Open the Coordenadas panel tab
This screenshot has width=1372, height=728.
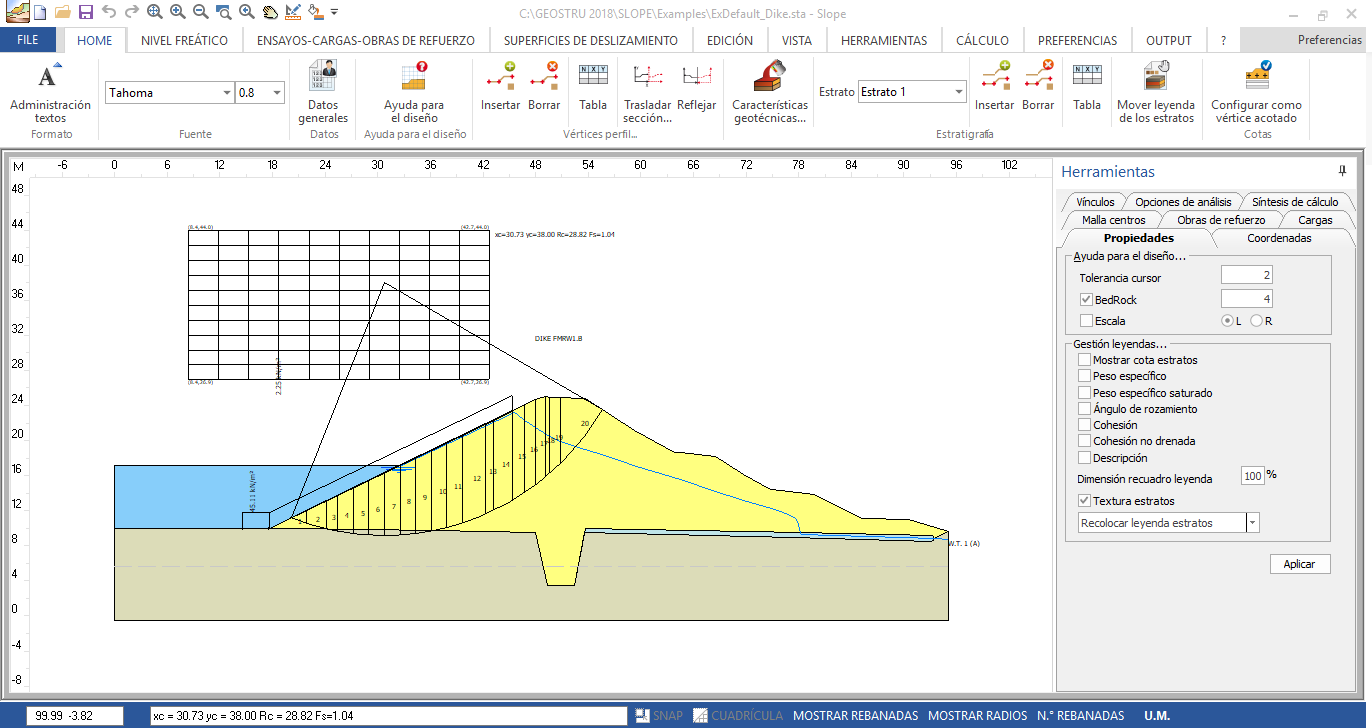1279,238
